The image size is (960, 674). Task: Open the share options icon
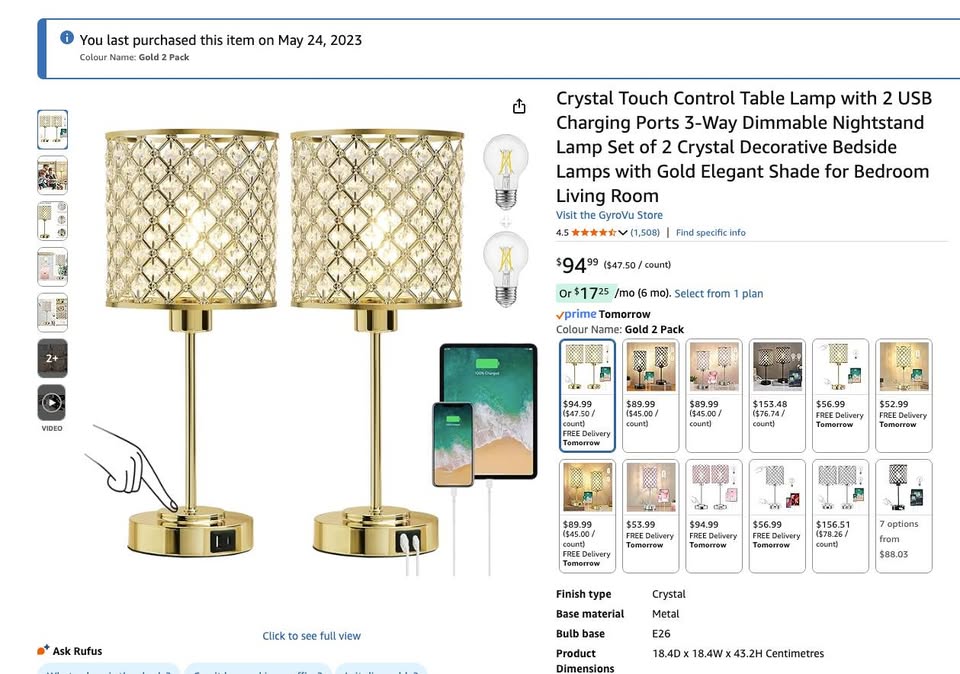pyautogui.click(x=519, y=105)
